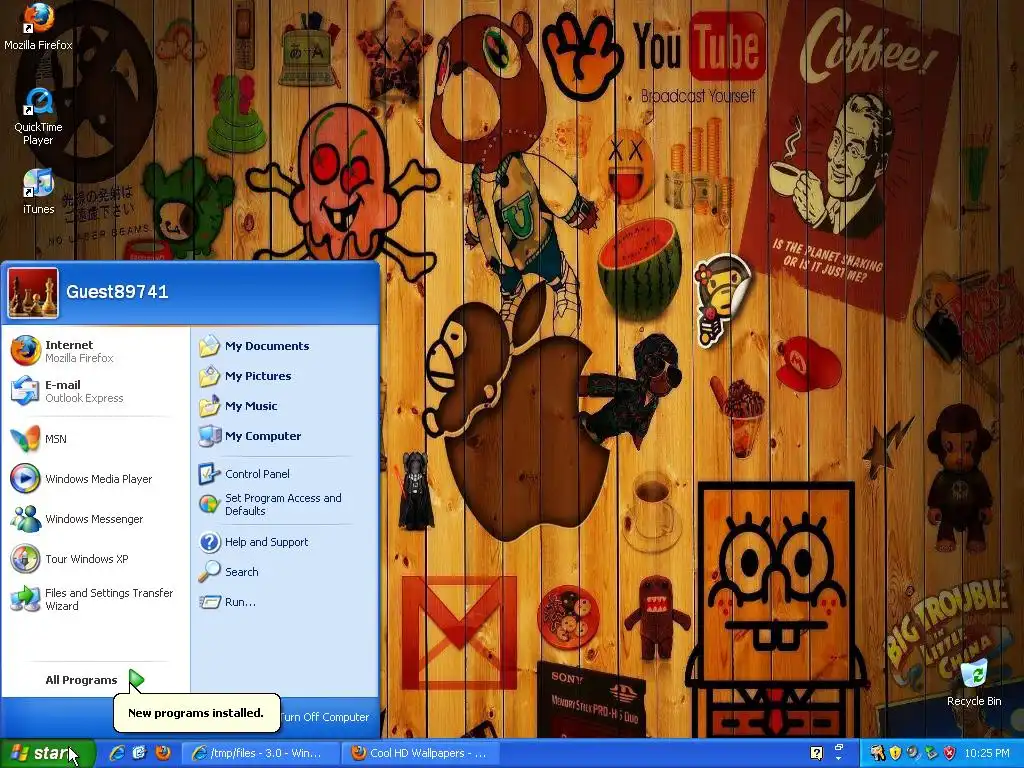Click the New programs installed balloon
The width and height of the screenshot is (1024, 768).
tap(197, 712)
